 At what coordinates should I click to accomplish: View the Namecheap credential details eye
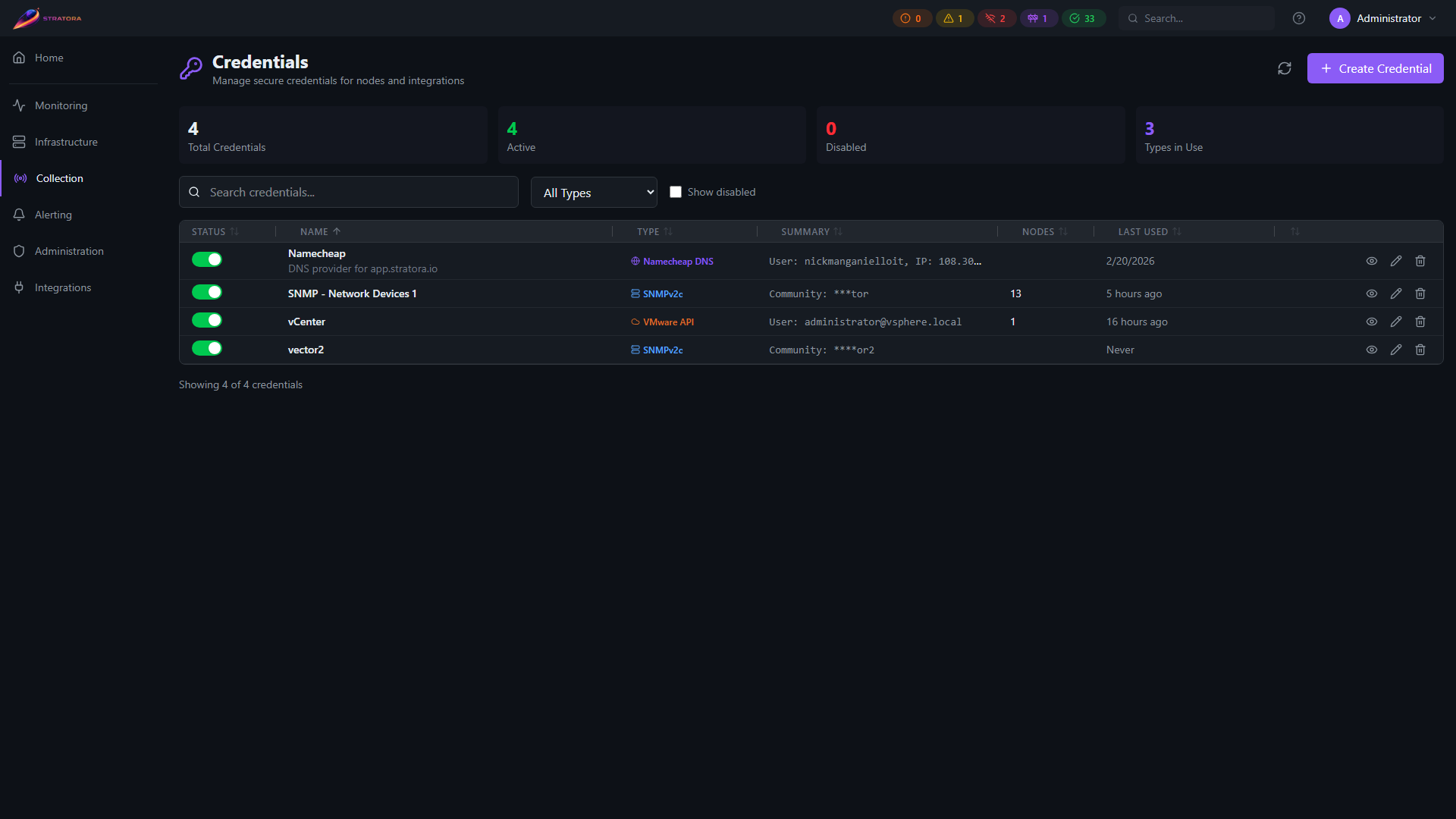click(1372, 261)
